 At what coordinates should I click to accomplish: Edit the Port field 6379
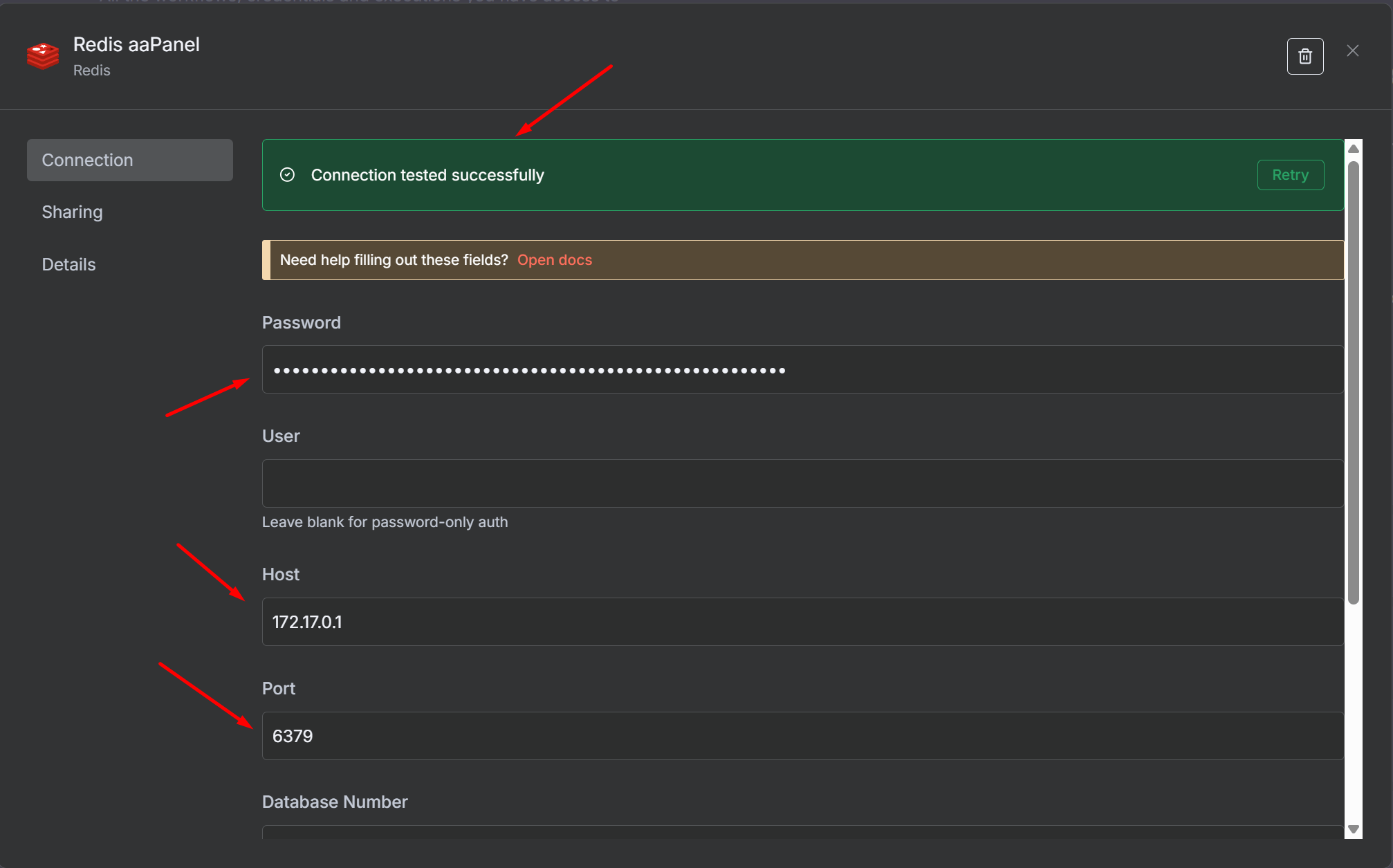pyautogui.click(x=803, y=736)
